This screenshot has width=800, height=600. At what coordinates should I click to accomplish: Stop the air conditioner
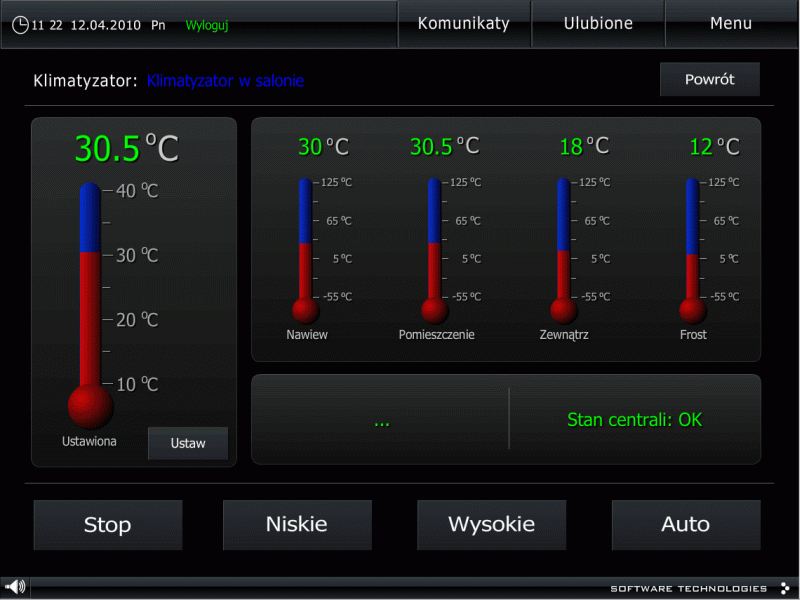(x=108, y=525)
